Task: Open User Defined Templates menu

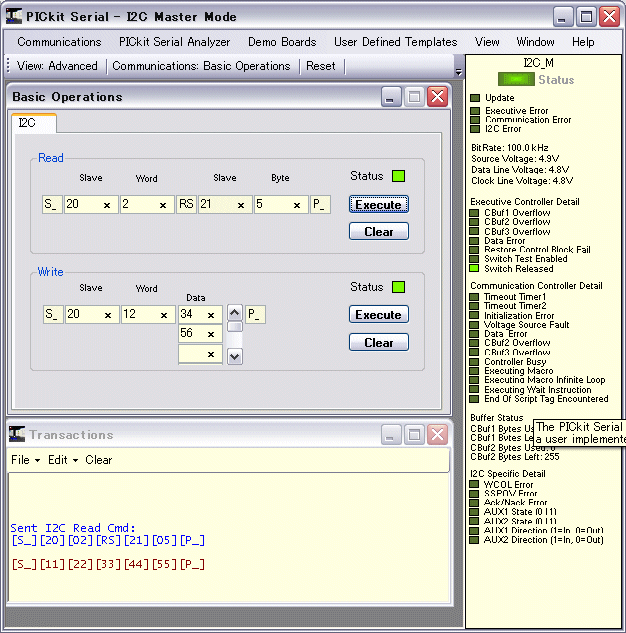Action: 396,42
